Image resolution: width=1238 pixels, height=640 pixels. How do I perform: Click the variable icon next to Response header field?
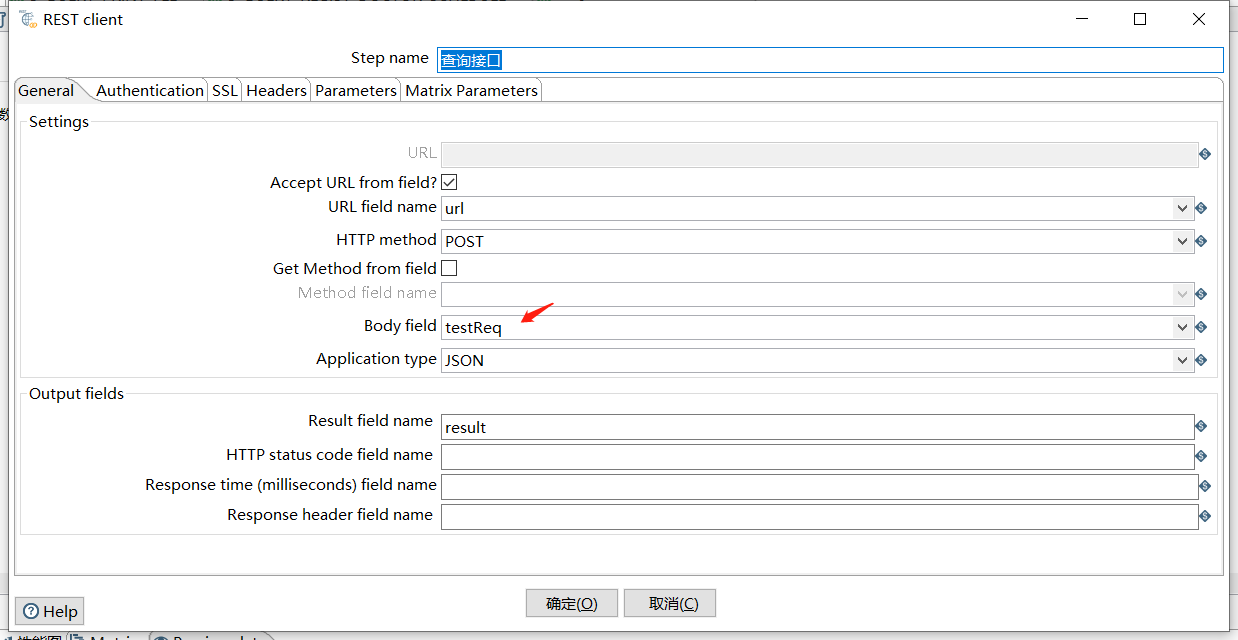coord(1205,516)
